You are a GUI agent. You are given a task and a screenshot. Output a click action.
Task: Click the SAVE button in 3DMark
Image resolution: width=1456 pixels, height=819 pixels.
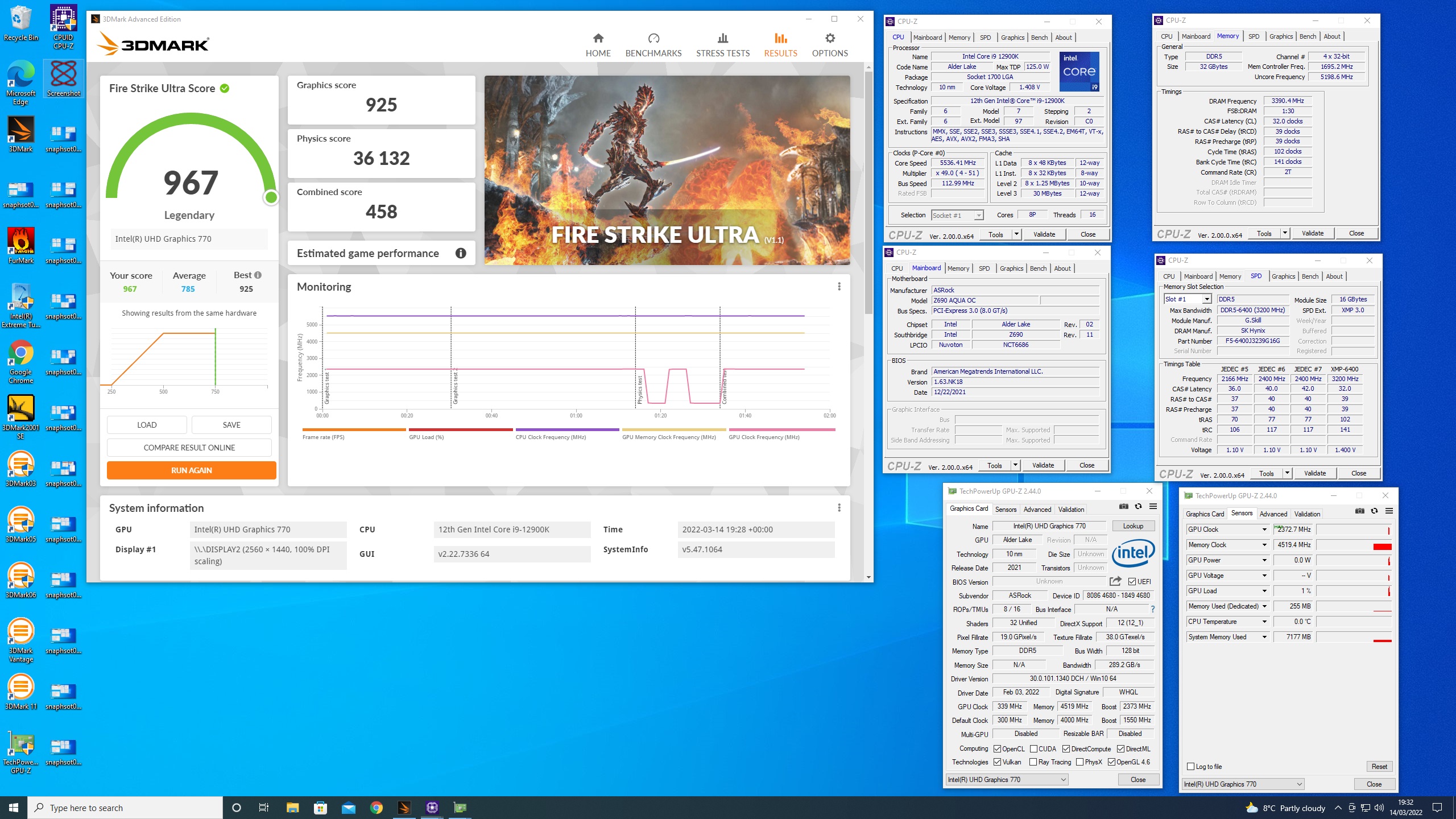pos(231,425)
